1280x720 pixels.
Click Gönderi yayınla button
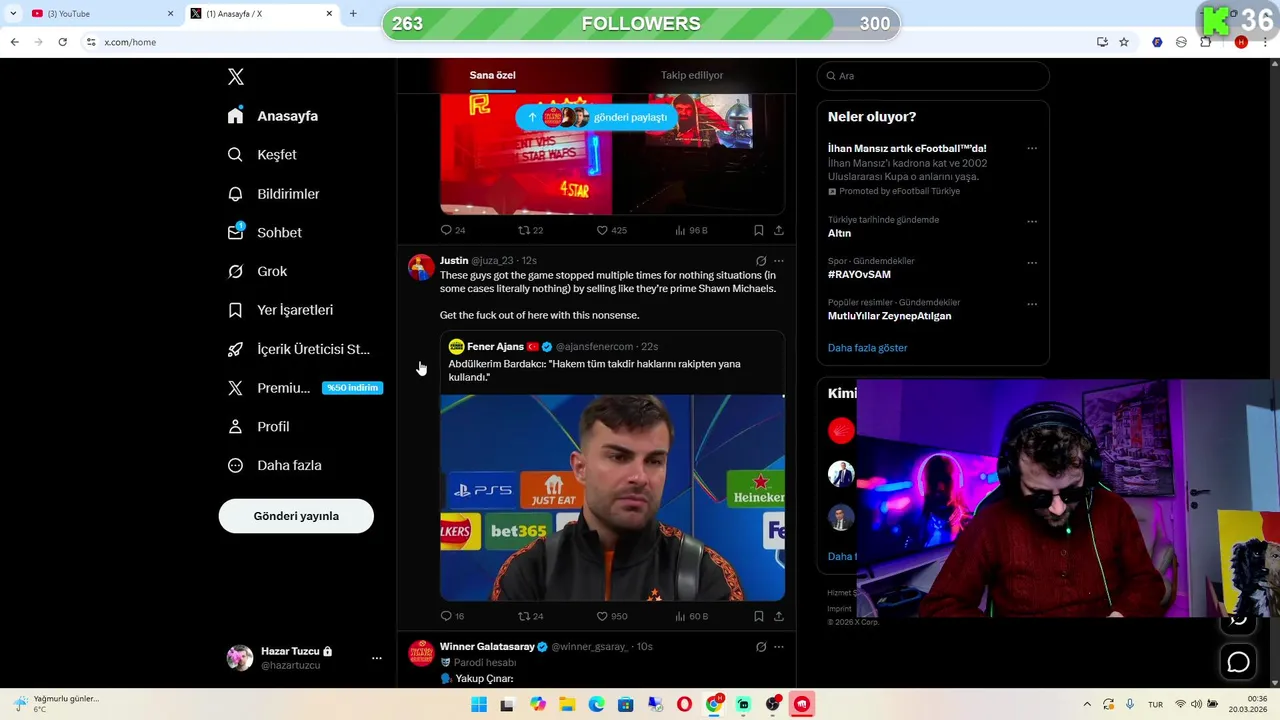[x=296, y=516]
